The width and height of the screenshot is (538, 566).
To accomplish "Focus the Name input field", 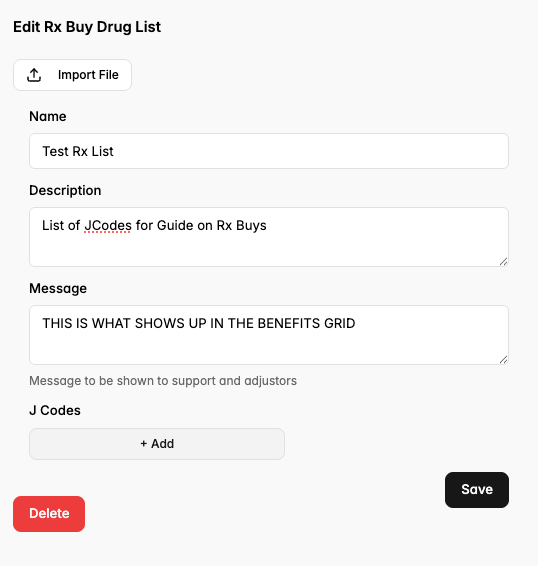I will pyautogui.click(x=269, y=151).
